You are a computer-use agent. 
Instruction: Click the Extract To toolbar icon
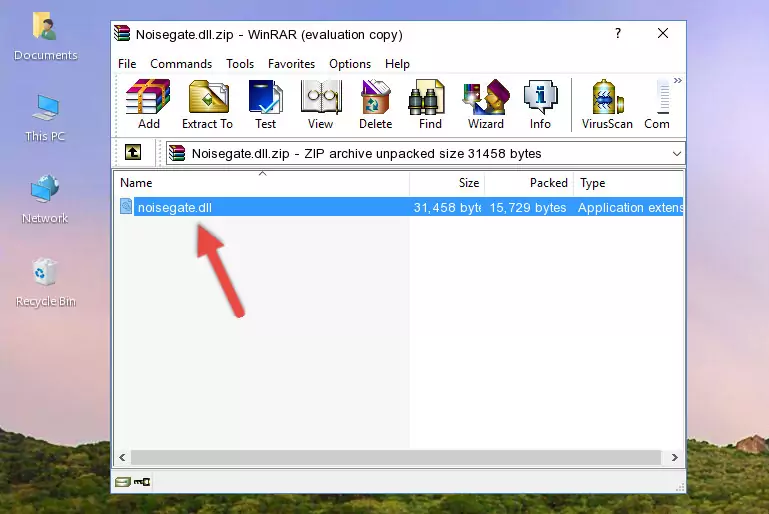point(207,104)
